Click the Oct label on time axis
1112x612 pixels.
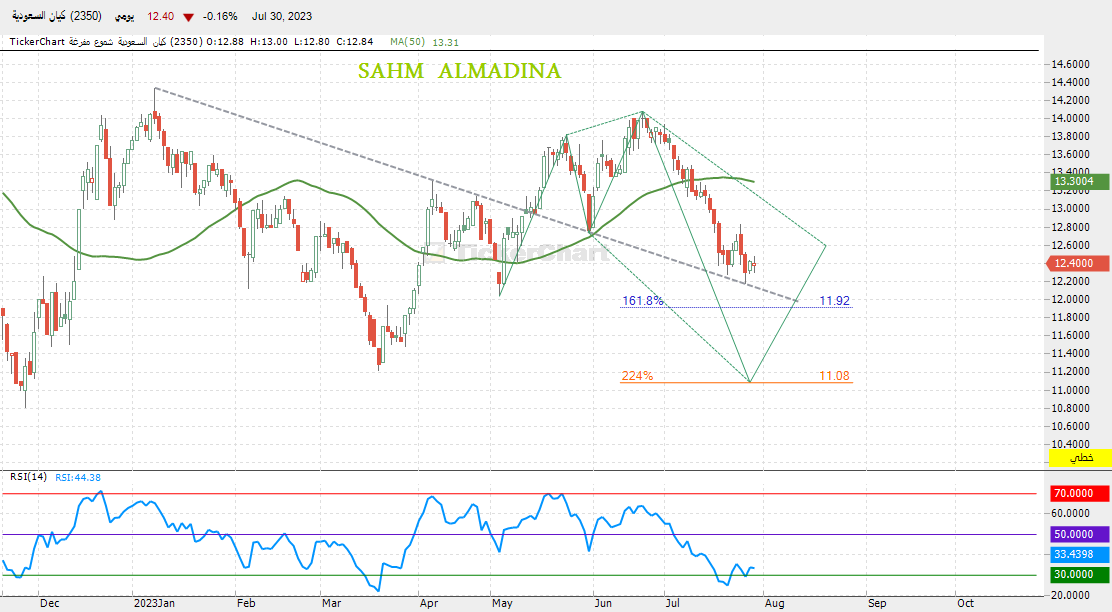coord(964,603)
